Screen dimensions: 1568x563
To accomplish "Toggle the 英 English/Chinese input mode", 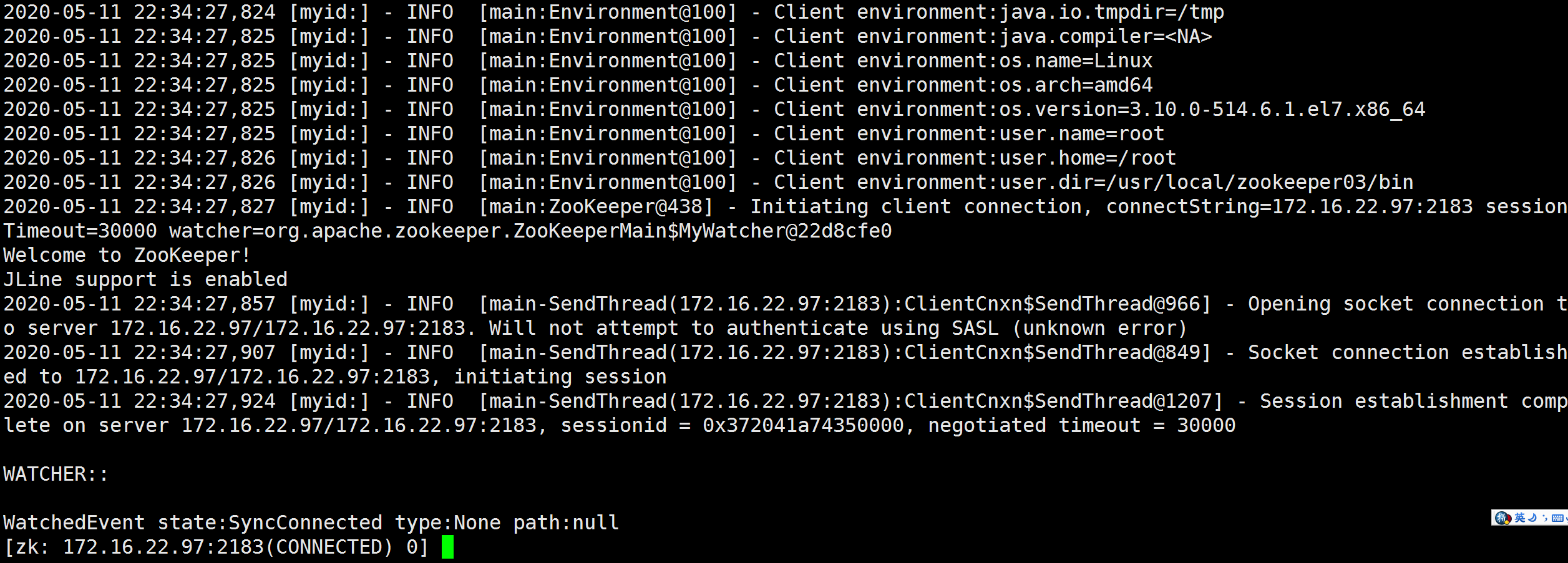I will pos(1519,517).
